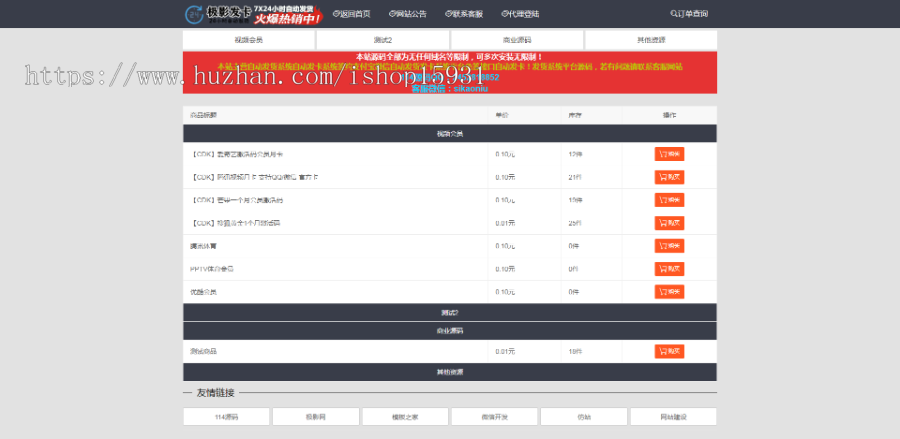The image size is (900, 439).
Task: Open the 模板之家 friendly link
Action: [405, 417]
